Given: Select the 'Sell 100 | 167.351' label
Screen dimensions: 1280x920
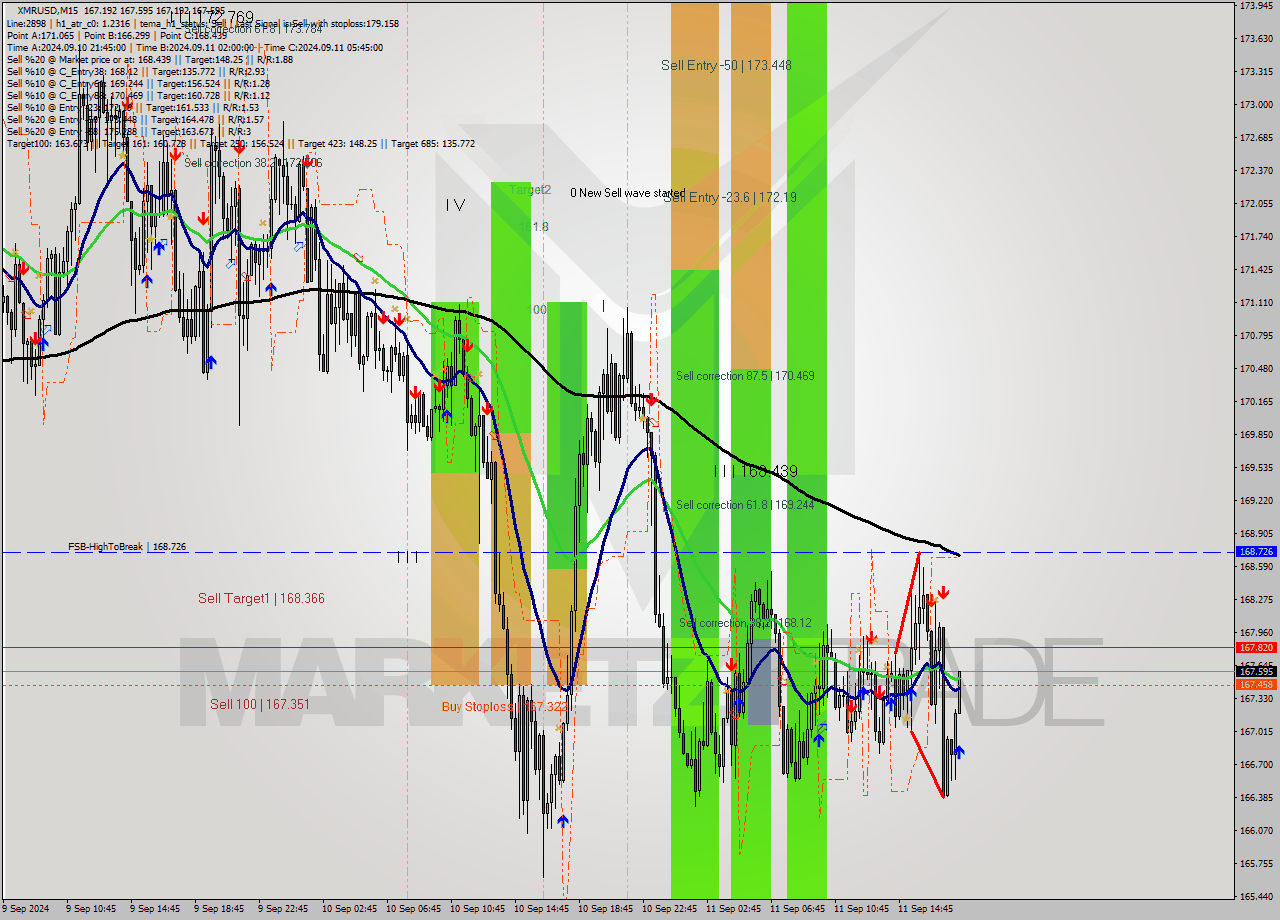Looking at the screenshot, I should tap(260, 704).
